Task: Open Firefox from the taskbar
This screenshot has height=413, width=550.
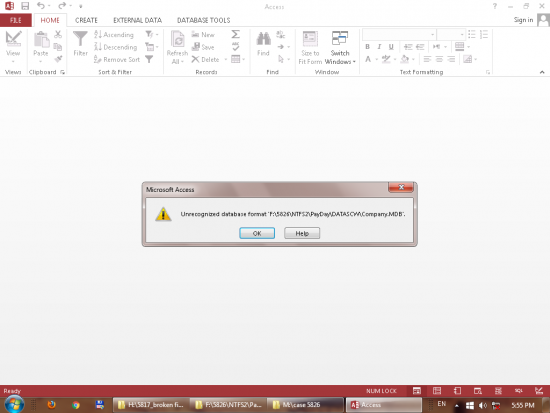Action: 52,405
